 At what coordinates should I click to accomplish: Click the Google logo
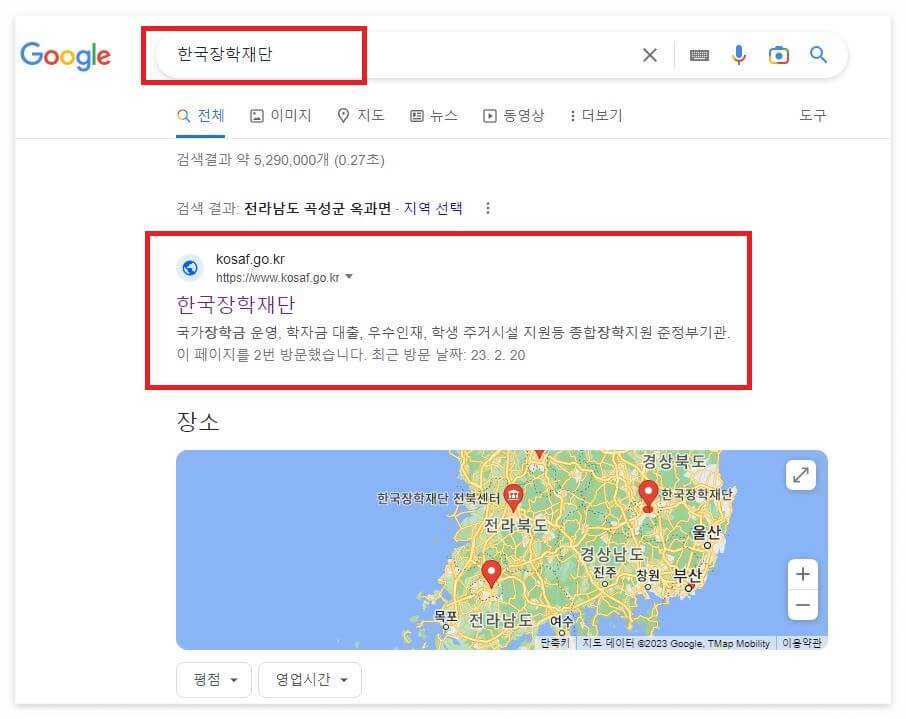tap(65, 56)
